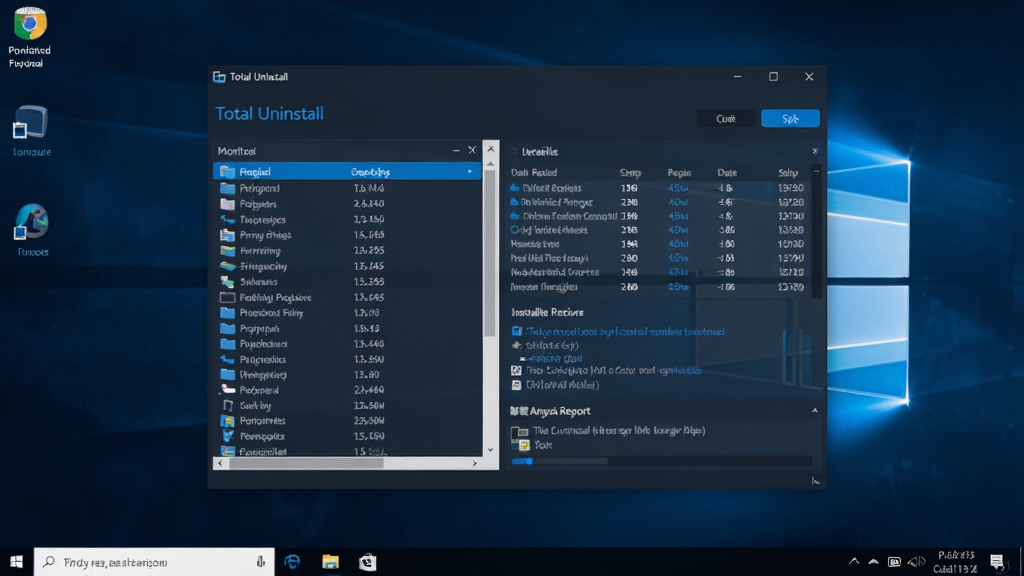Toggle the last checkbox in the install section
The height and width of the screenshot is (576, 1024).
[x=517, y=385]
